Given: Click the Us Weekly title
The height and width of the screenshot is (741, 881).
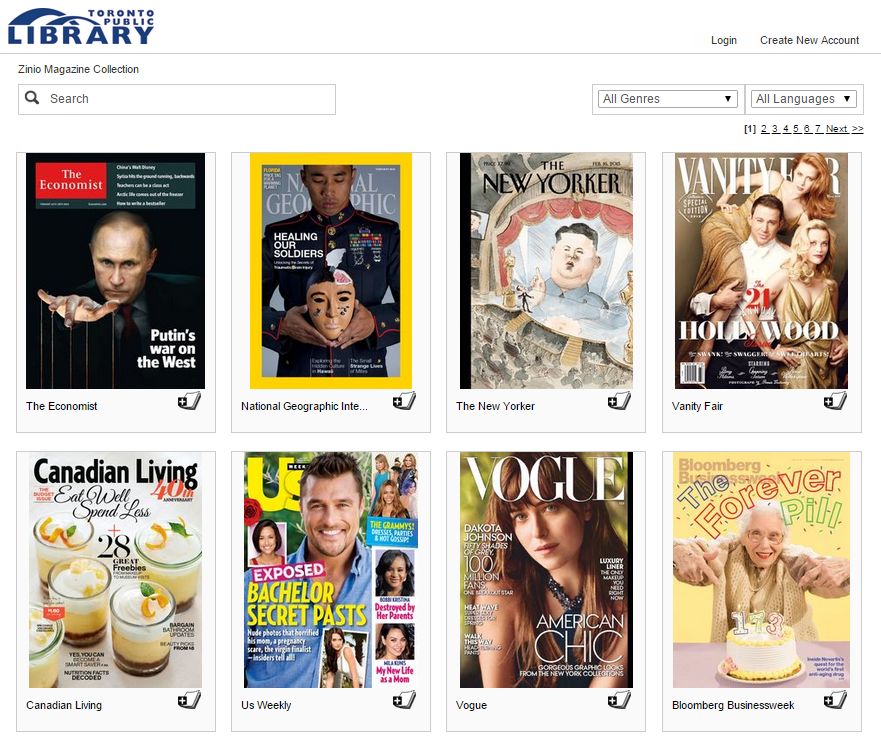Looking at the screenshot, I should point(266,705).
